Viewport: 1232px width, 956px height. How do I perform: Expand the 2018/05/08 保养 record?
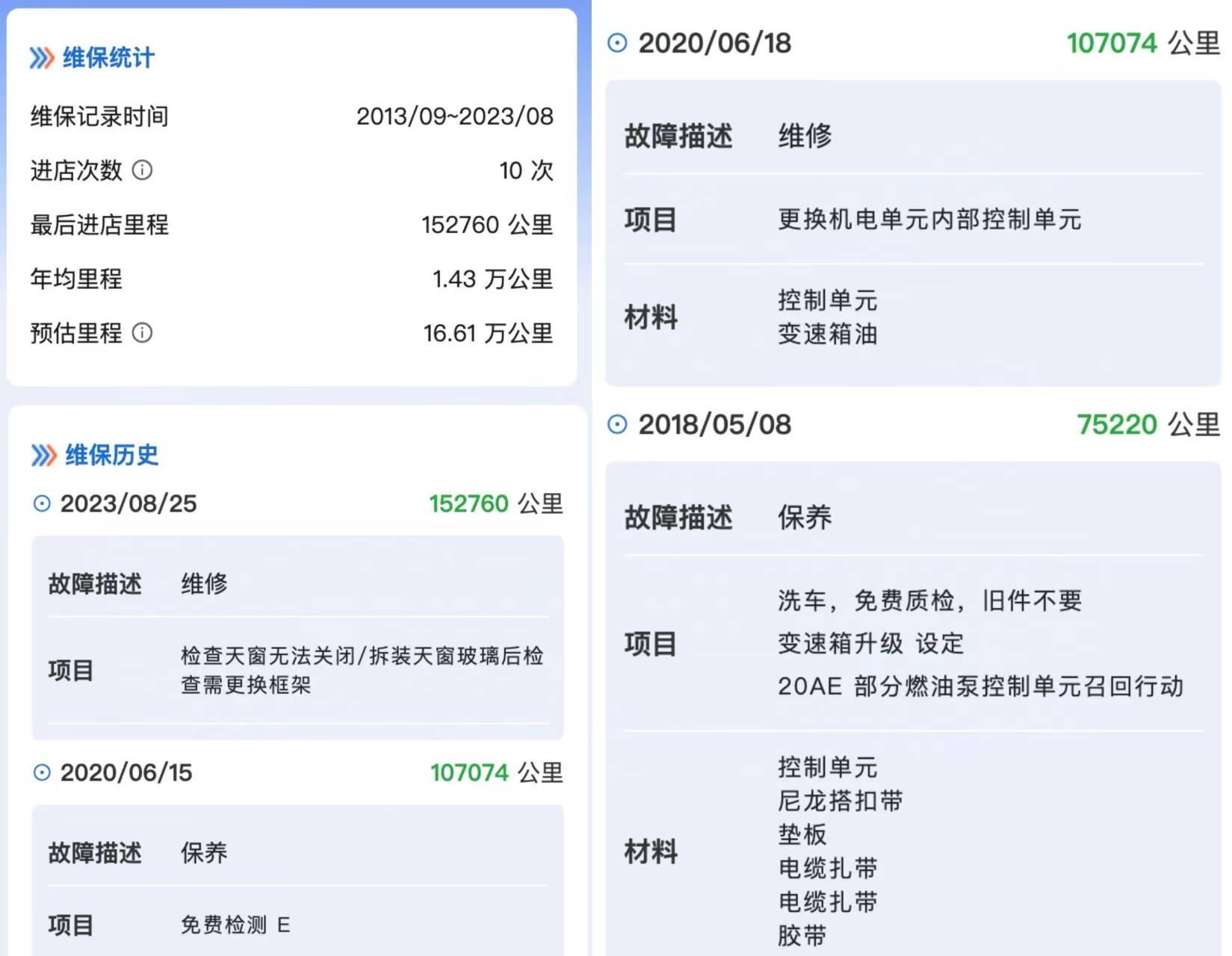[713, 424]
